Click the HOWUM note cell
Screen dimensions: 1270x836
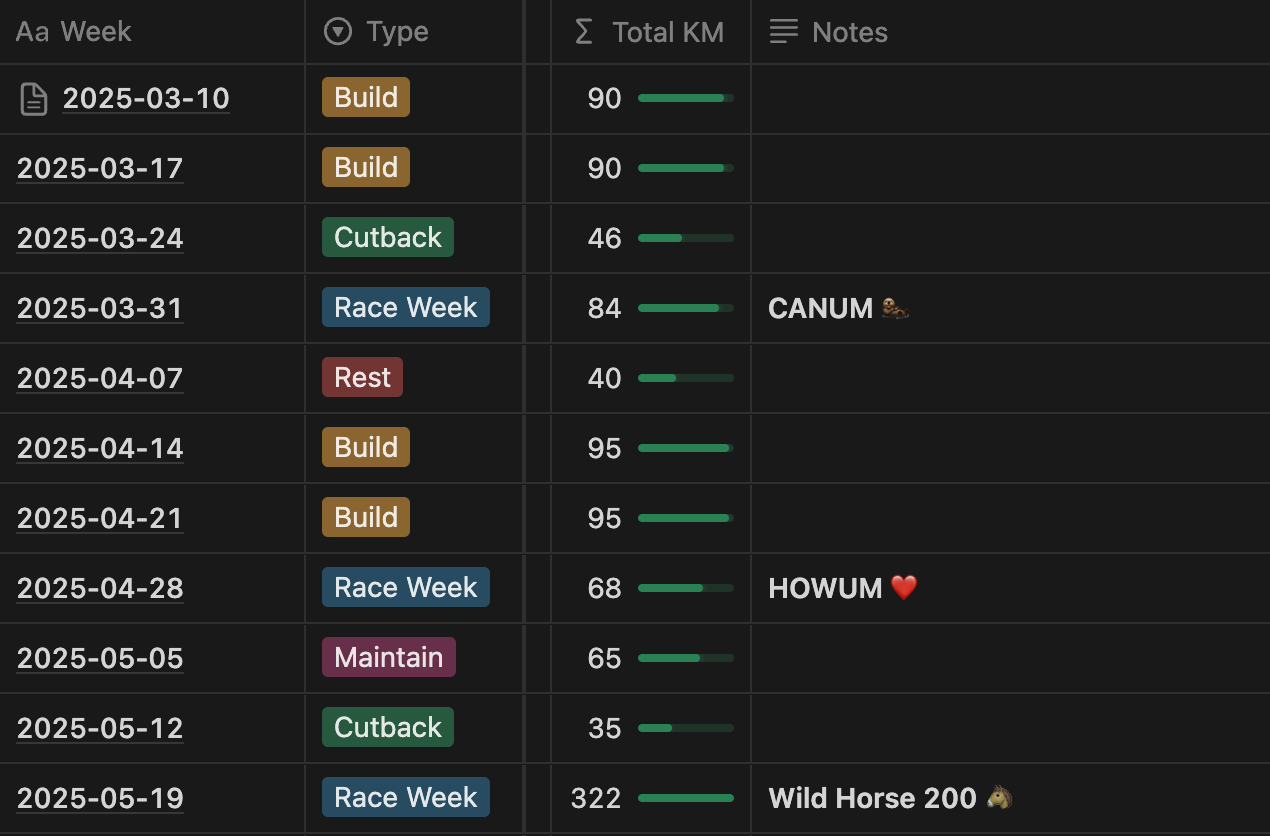[x=1010, y=588]
